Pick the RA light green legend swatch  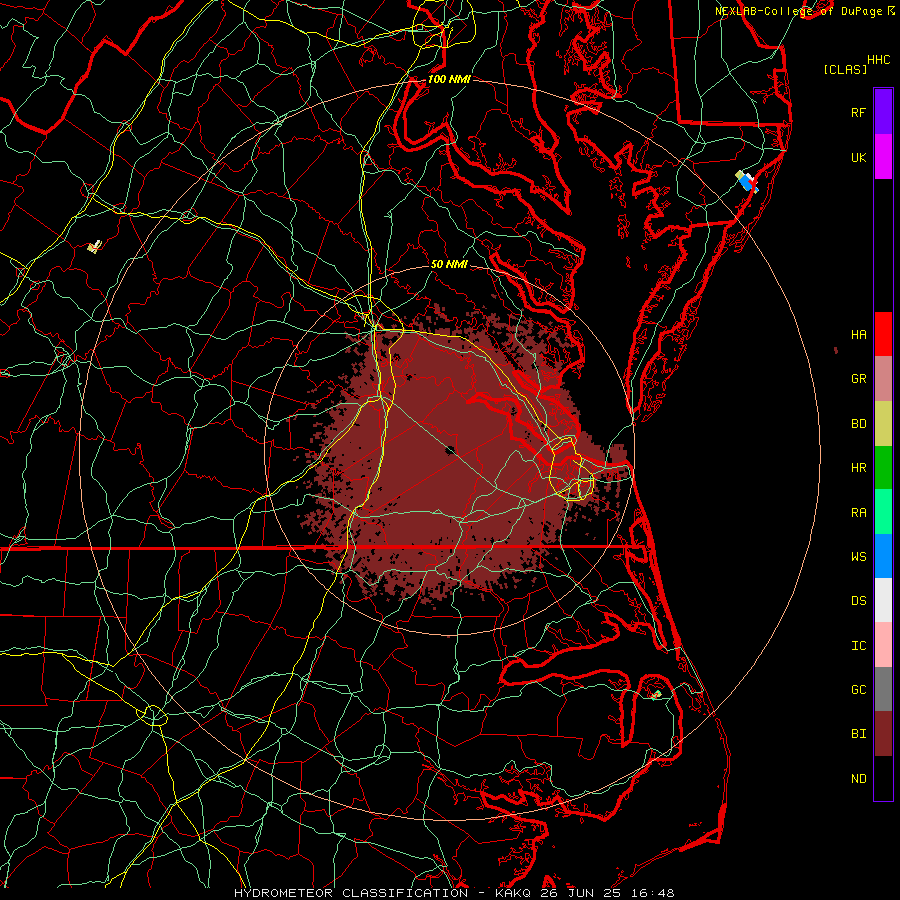click(883, 512)
